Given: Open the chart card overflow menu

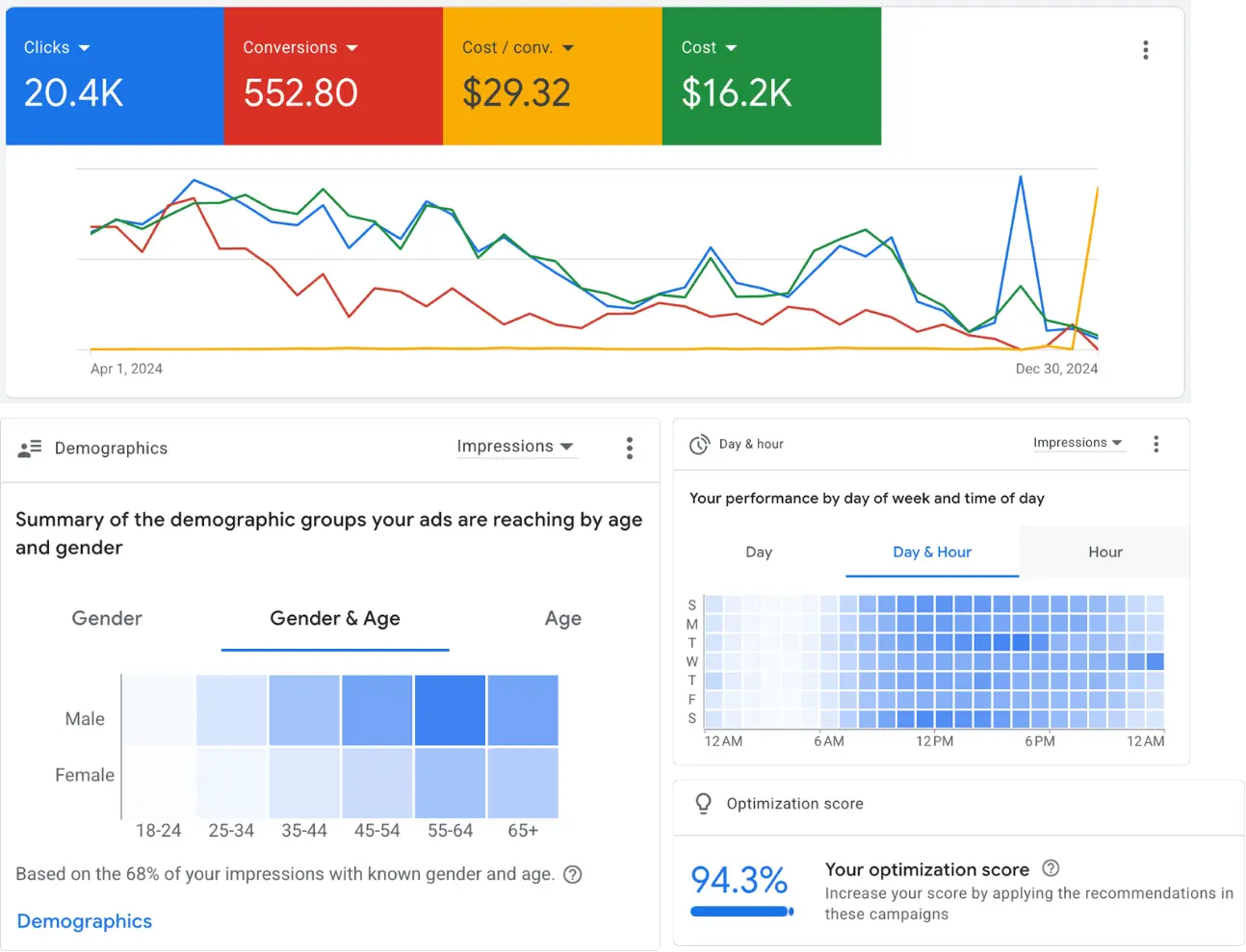Looking at the screenshot, I should tap(1145, 50).
